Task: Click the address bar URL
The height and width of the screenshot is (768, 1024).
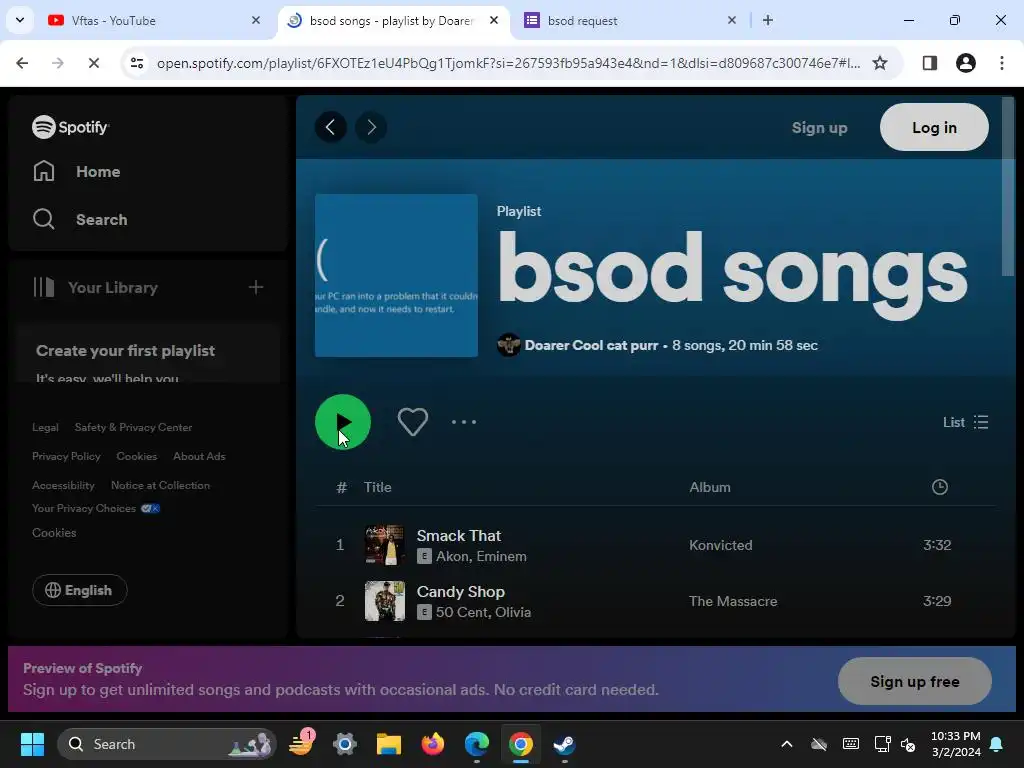Action: [508, 63]
